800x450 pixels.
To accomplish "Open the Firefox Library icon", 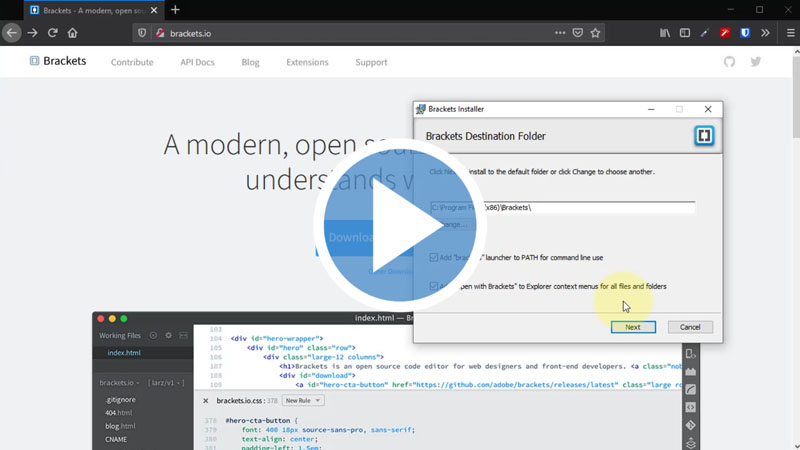I will coord(665,33).
